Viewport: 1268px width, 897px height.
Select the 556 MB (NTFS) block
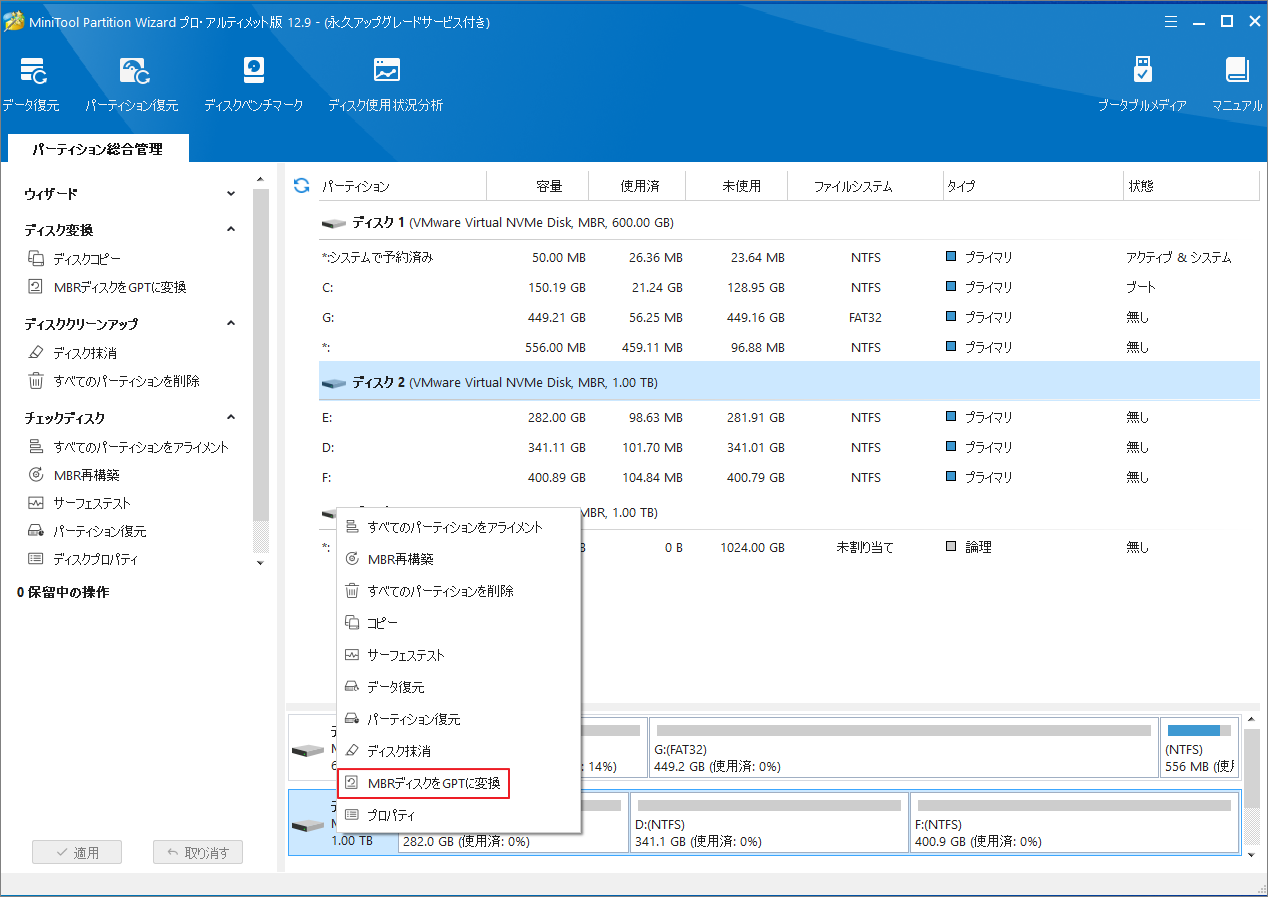tap(1199, 748)
